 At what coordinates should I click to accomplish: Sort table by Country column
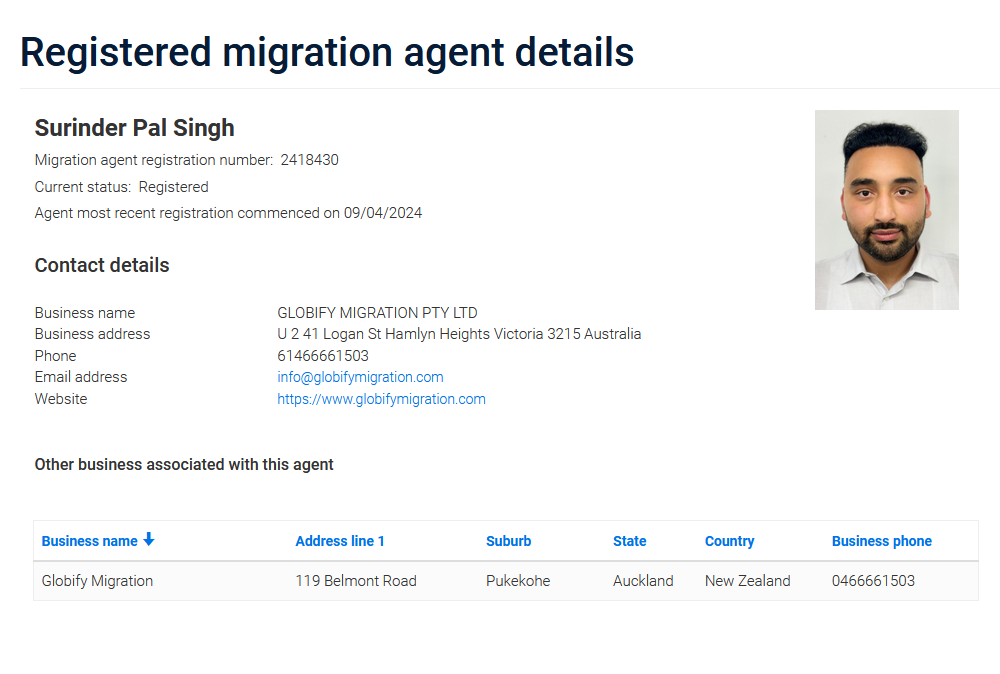click(729, 541)
